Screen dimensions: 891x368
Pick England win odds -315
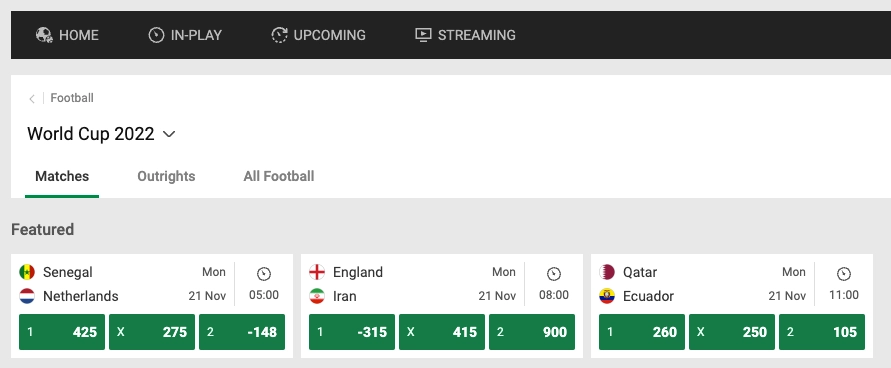click(x=352, y=332)
